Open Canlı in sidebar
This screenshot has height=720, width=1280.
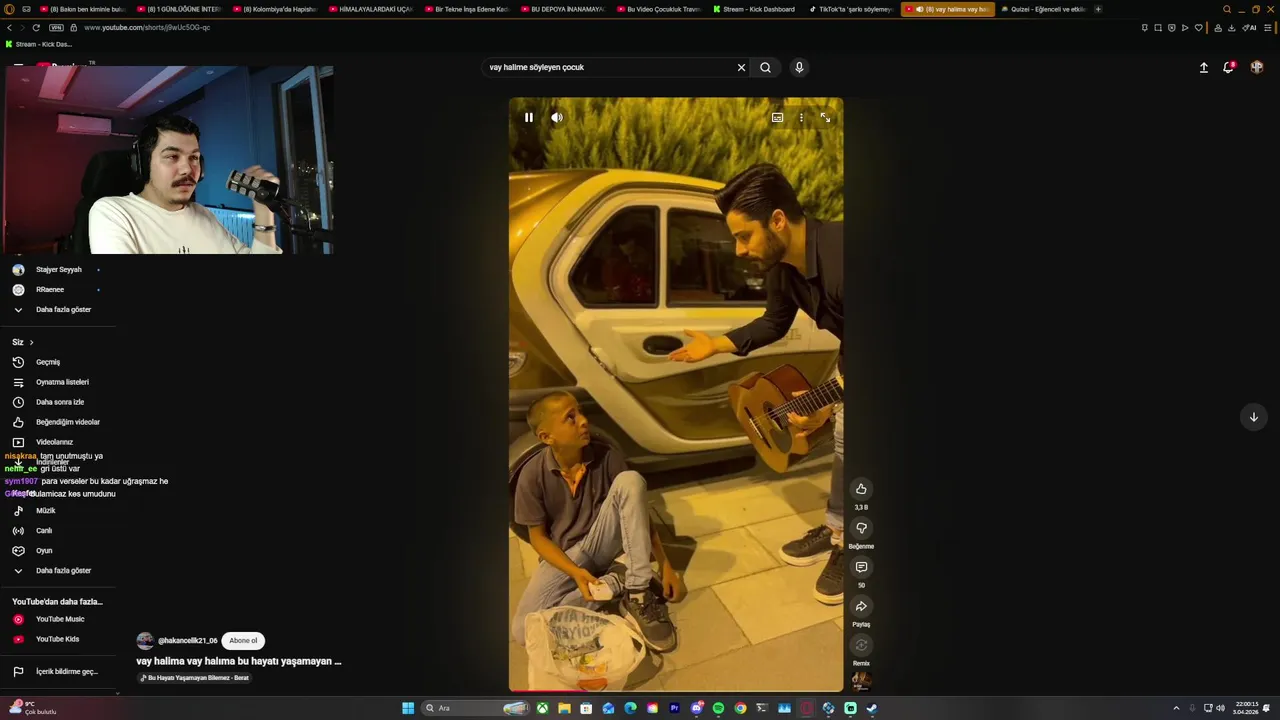[44, 530]
